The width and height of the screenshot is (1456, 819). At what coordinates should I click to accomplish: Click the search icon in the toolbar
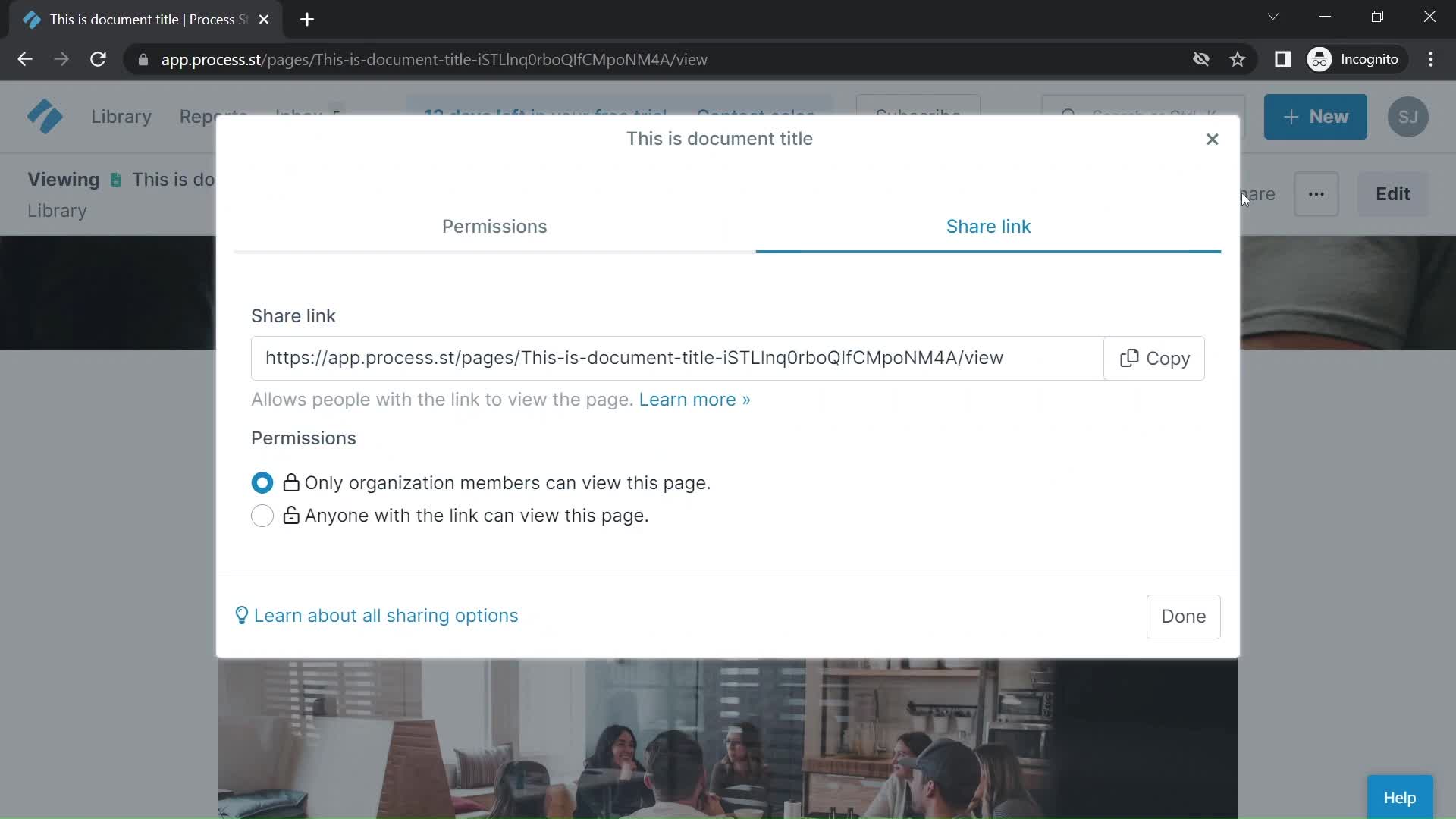[1068, 116]
